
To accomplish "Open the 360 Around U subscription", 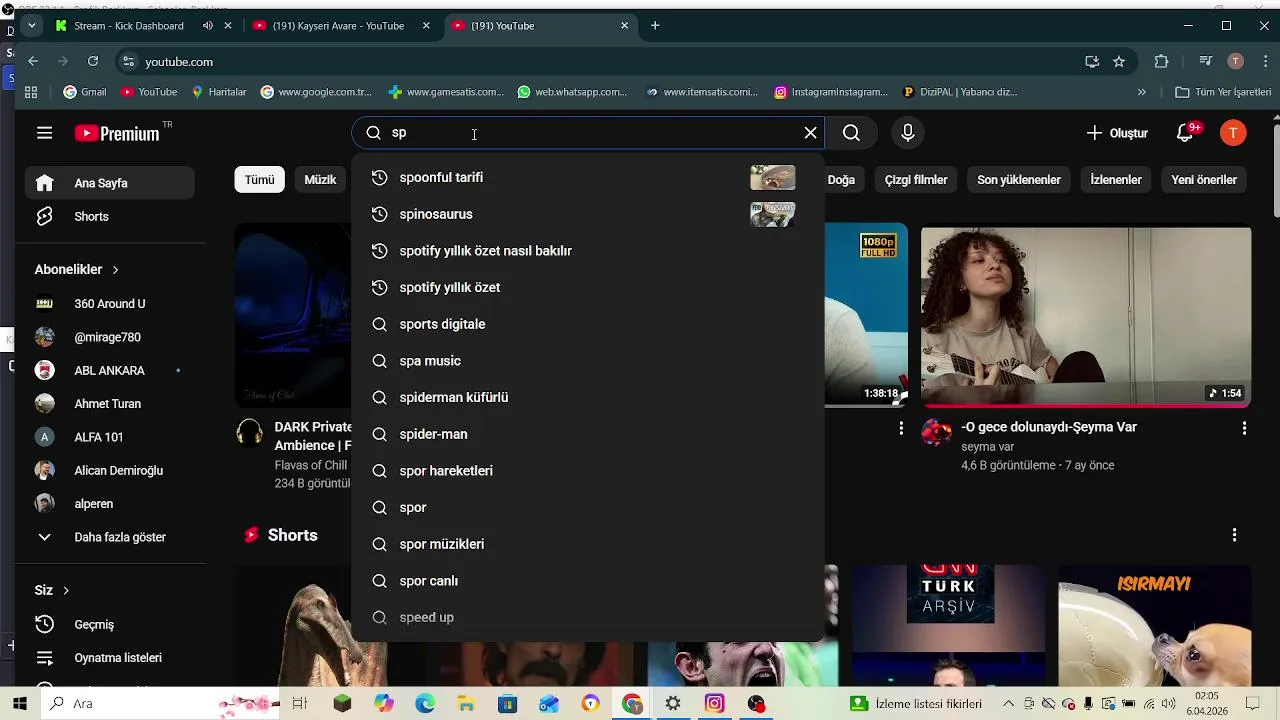I will coord(110,304).
